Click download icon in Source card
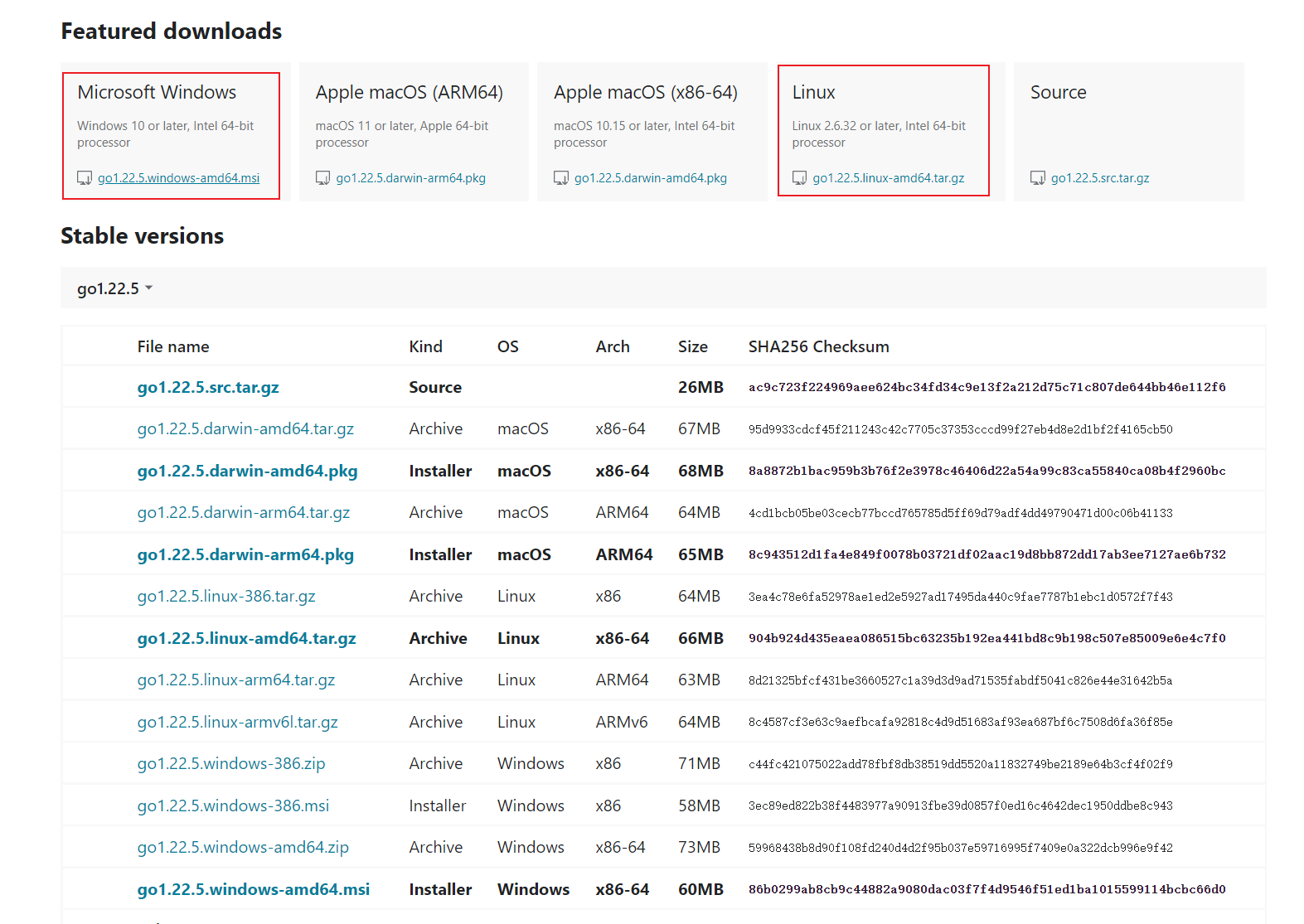Image resolution: width=1304 pixels, height=924 pixels. click(1038, 178)
